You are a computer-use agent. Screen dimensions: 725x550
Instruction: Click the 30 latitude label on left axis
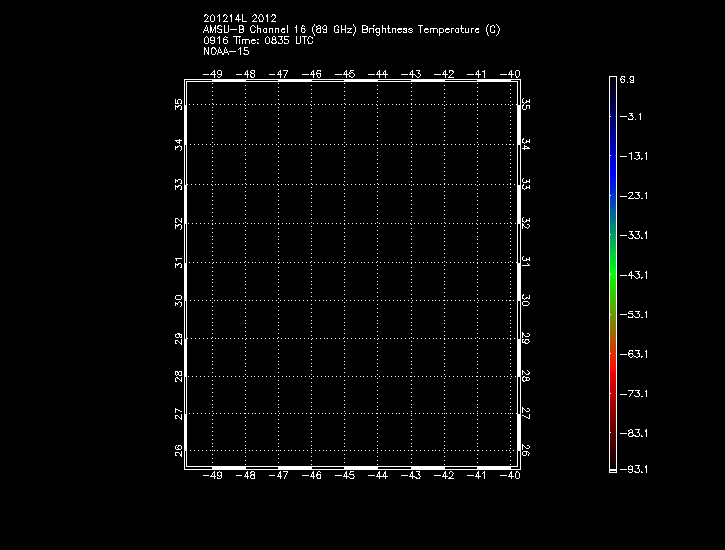click(179, 299)
